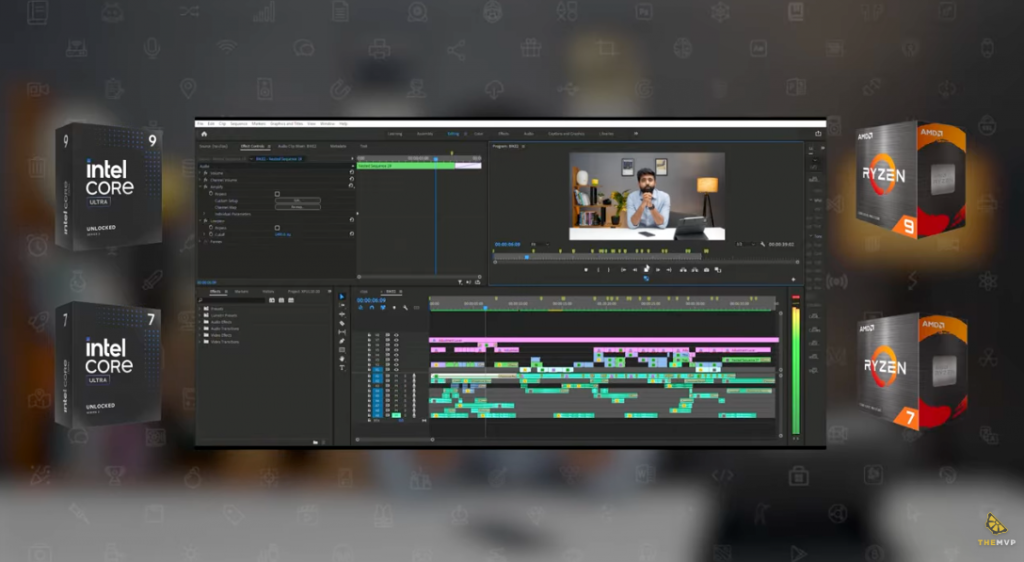Click the Export Frame camera icon
Viewport: 1024px width, 562px height.
click(706, 269)
